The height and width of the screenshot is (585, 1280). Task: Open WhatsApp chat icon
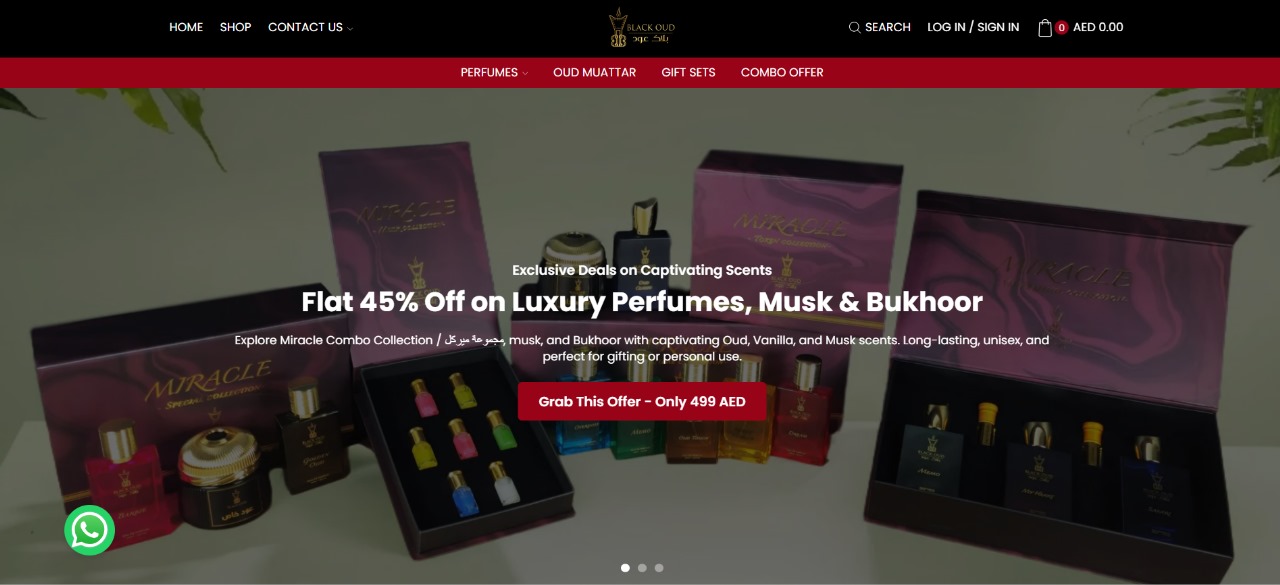point(90,530)
